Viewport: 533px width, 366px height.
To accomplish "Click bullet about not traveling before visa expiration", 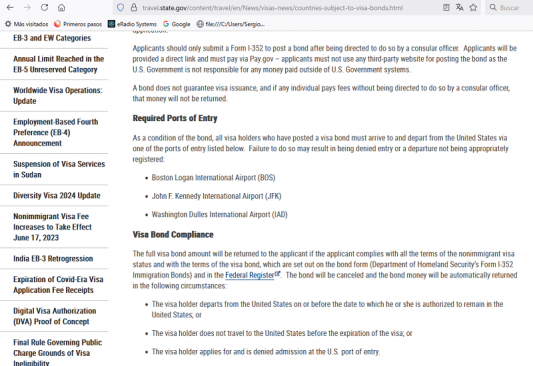I will [282, 333].
